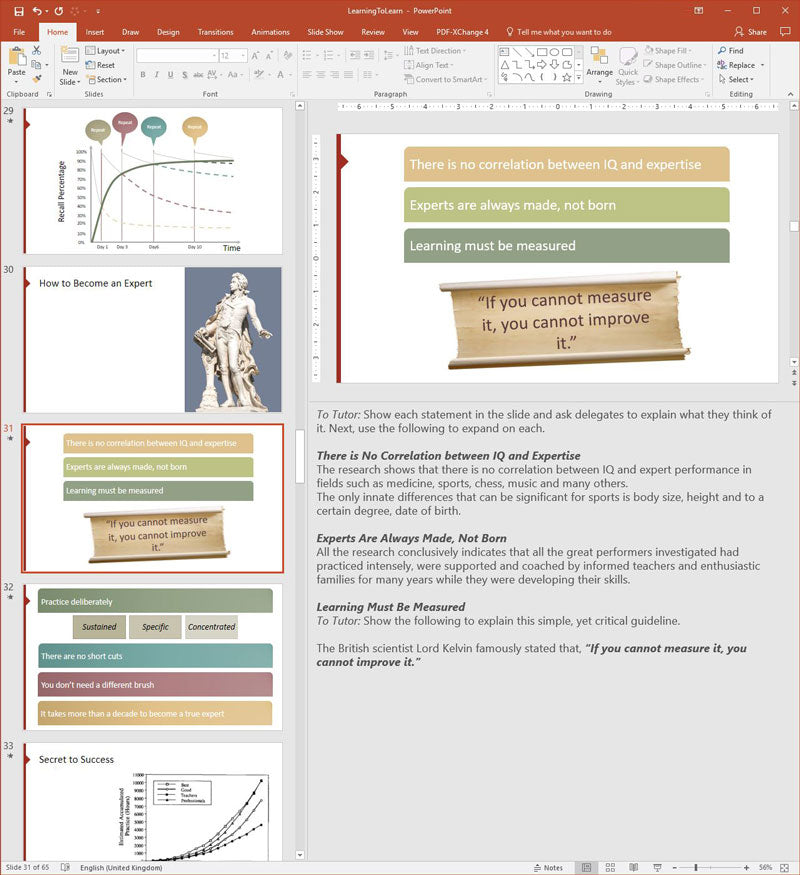Viewport: 800px width, 875px height.
Task: Toggle right text alignment
Action: (x=334, y=74)
